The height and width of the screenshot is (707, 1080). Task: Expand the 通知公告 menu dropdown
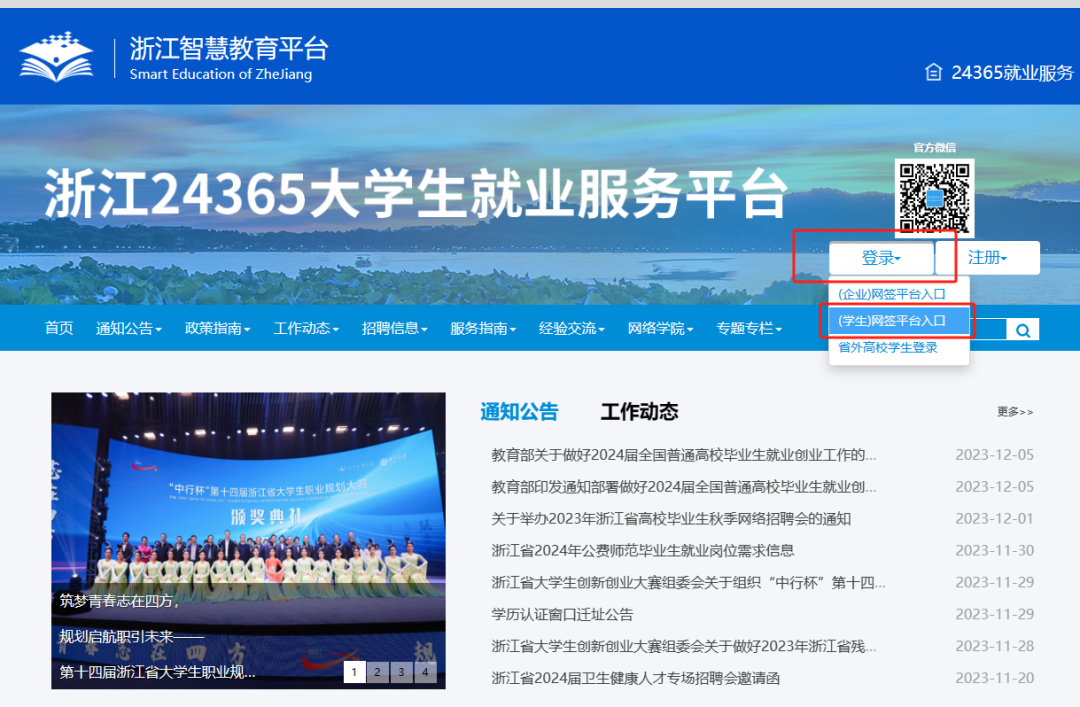[128, 328]
